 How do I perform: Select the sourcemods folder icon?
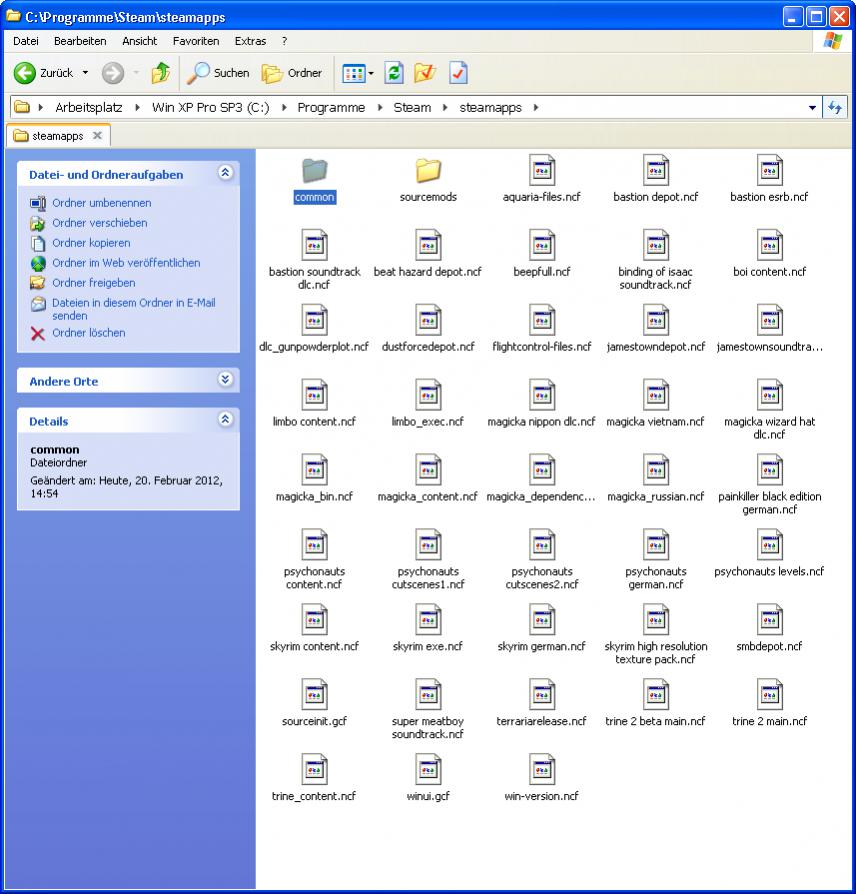(x=428, y=170)
